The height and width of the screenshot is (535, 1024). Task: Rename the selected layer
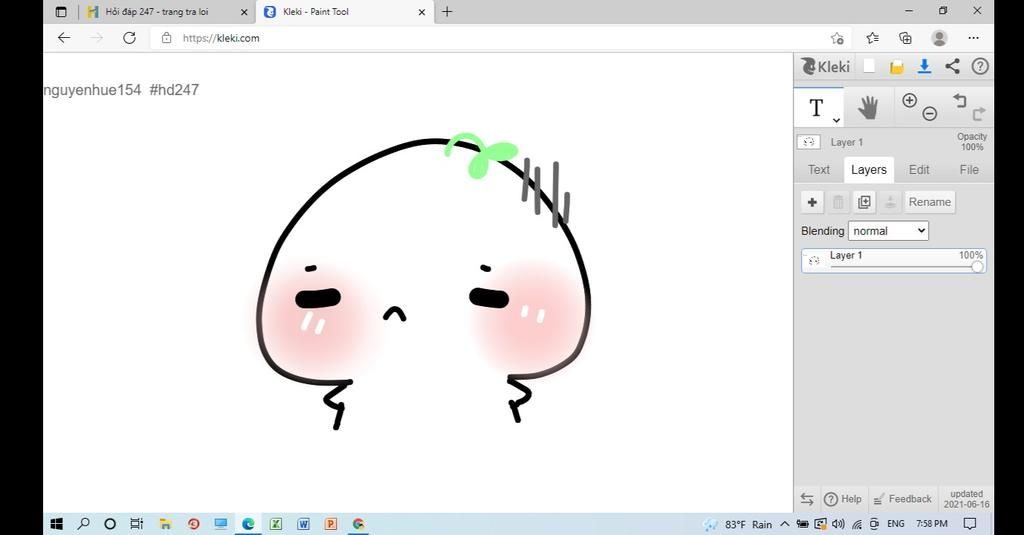[x=929, y=202]
